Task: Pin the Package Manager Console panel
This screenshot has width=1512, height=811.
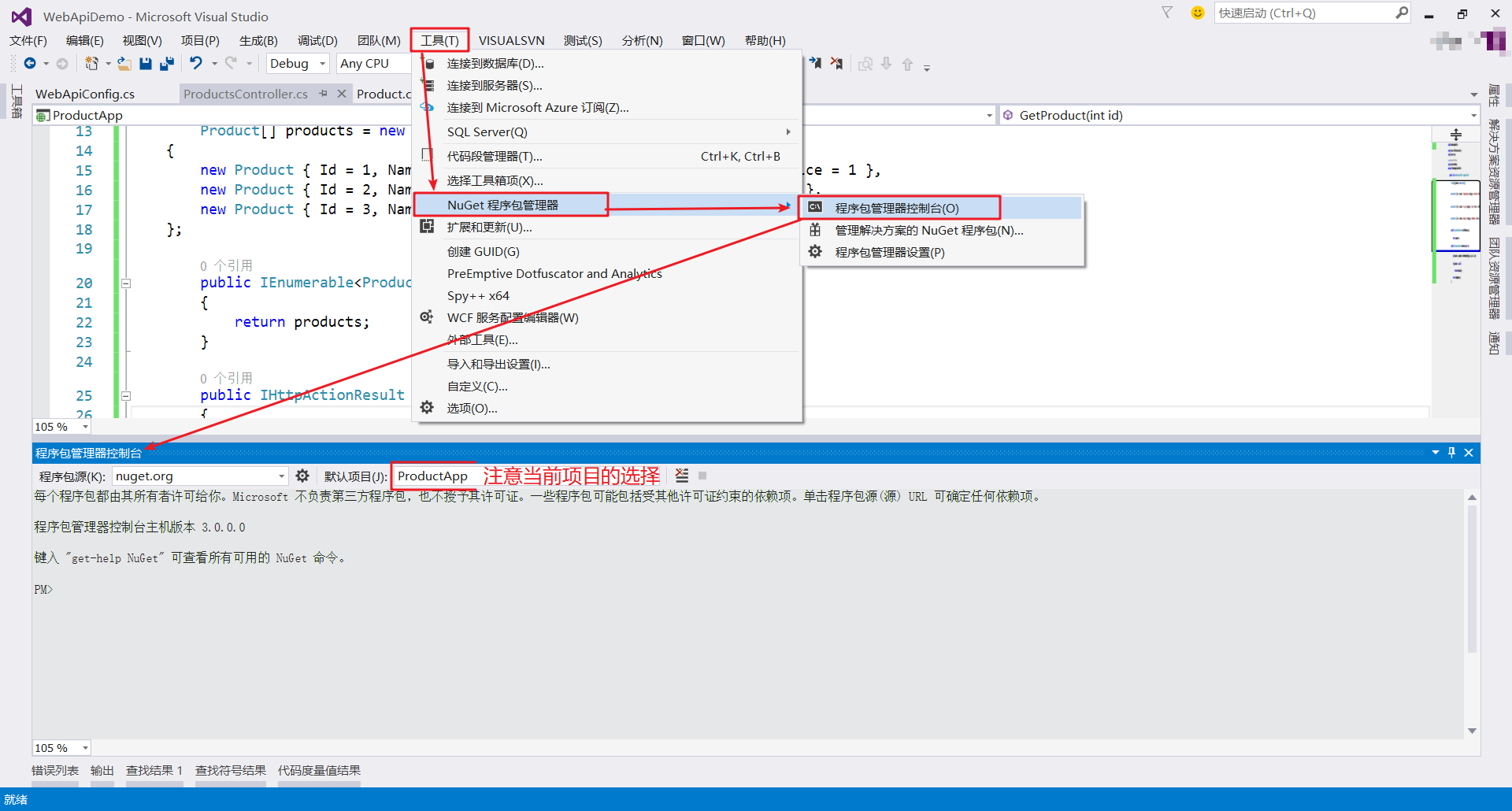Action: click(x=1451, y=453)
